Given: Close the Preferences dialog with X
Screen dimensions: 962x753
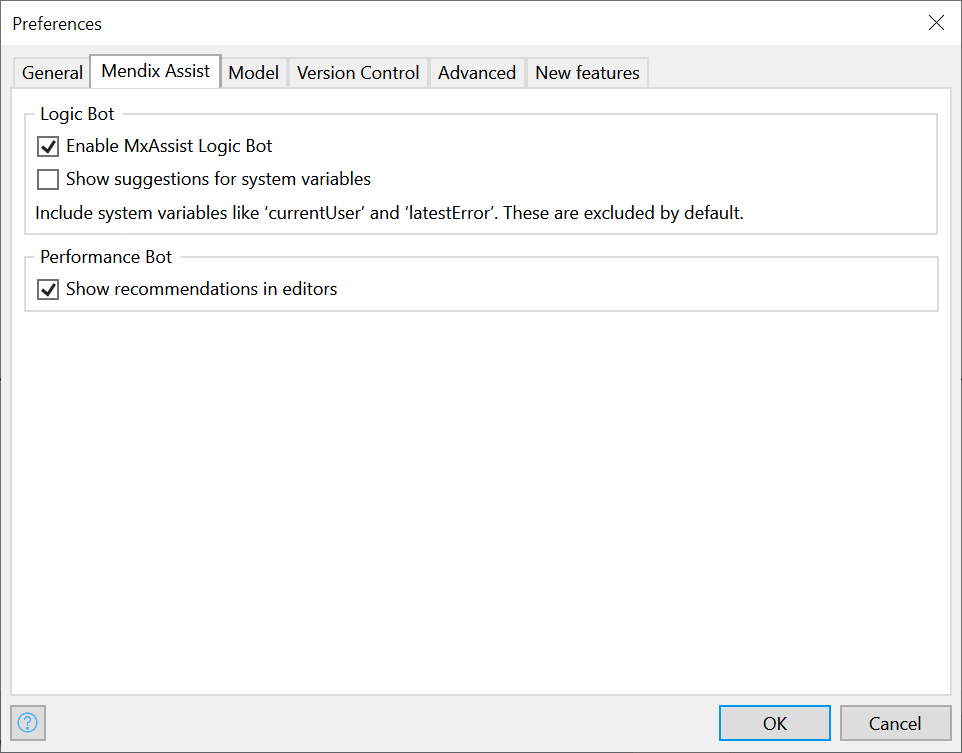Looking at the screenshot, I should pos(936,23).
